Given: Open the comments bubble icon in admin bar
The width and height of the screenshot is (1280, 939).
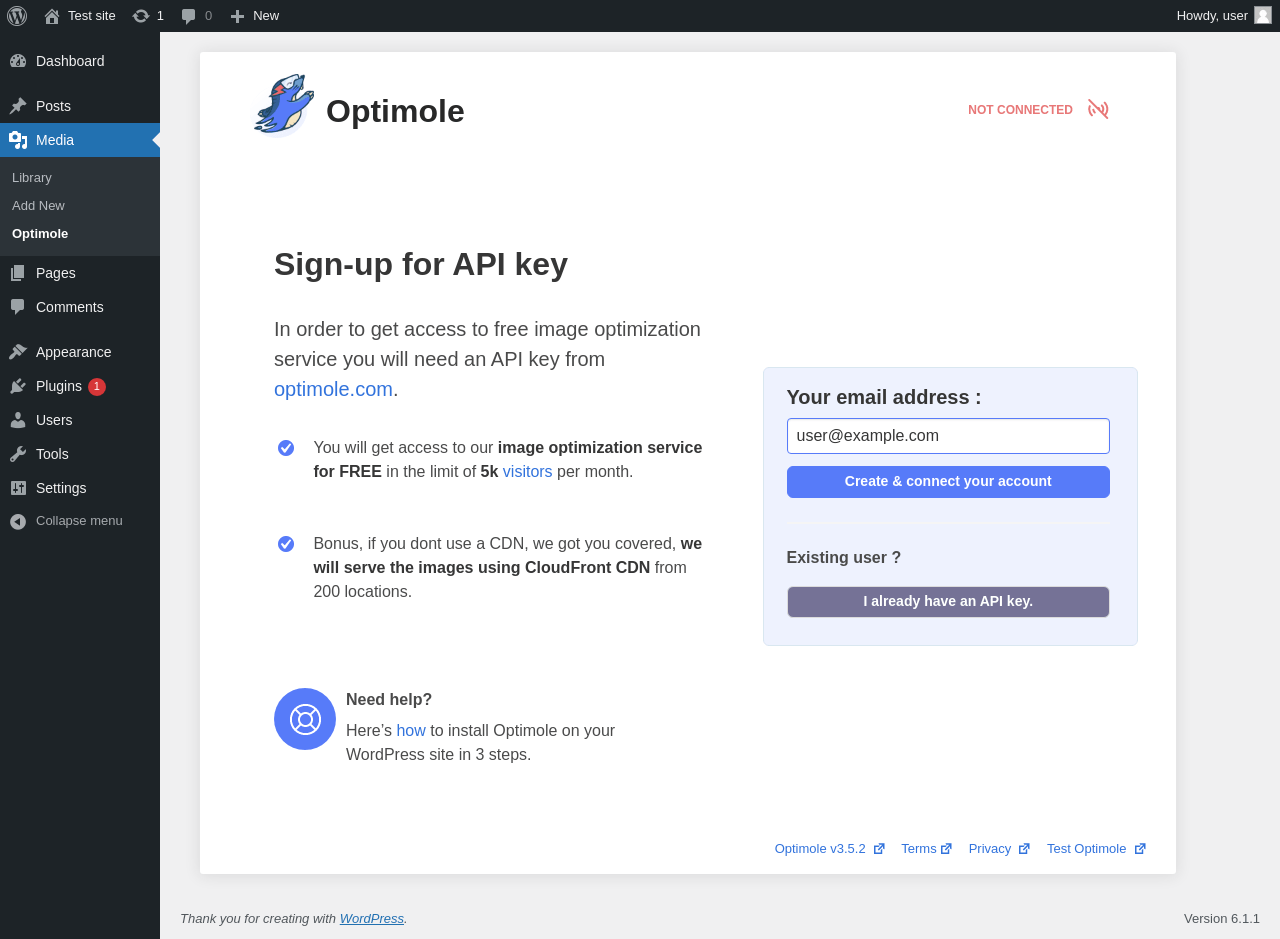Looking at the screenshot, I should click(188, 16).
